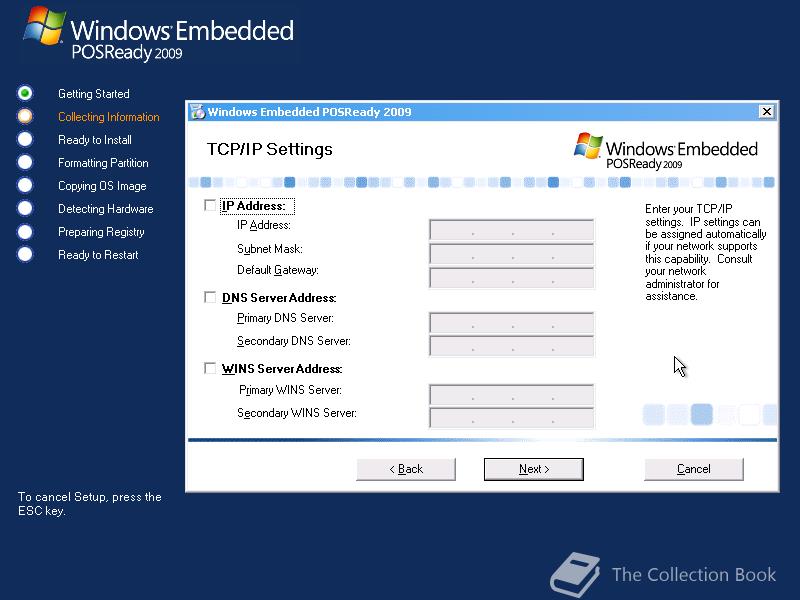This screenshot has height=600, width=800.
Task: Click the Primary WINS Server field
Action: point(512,394)
